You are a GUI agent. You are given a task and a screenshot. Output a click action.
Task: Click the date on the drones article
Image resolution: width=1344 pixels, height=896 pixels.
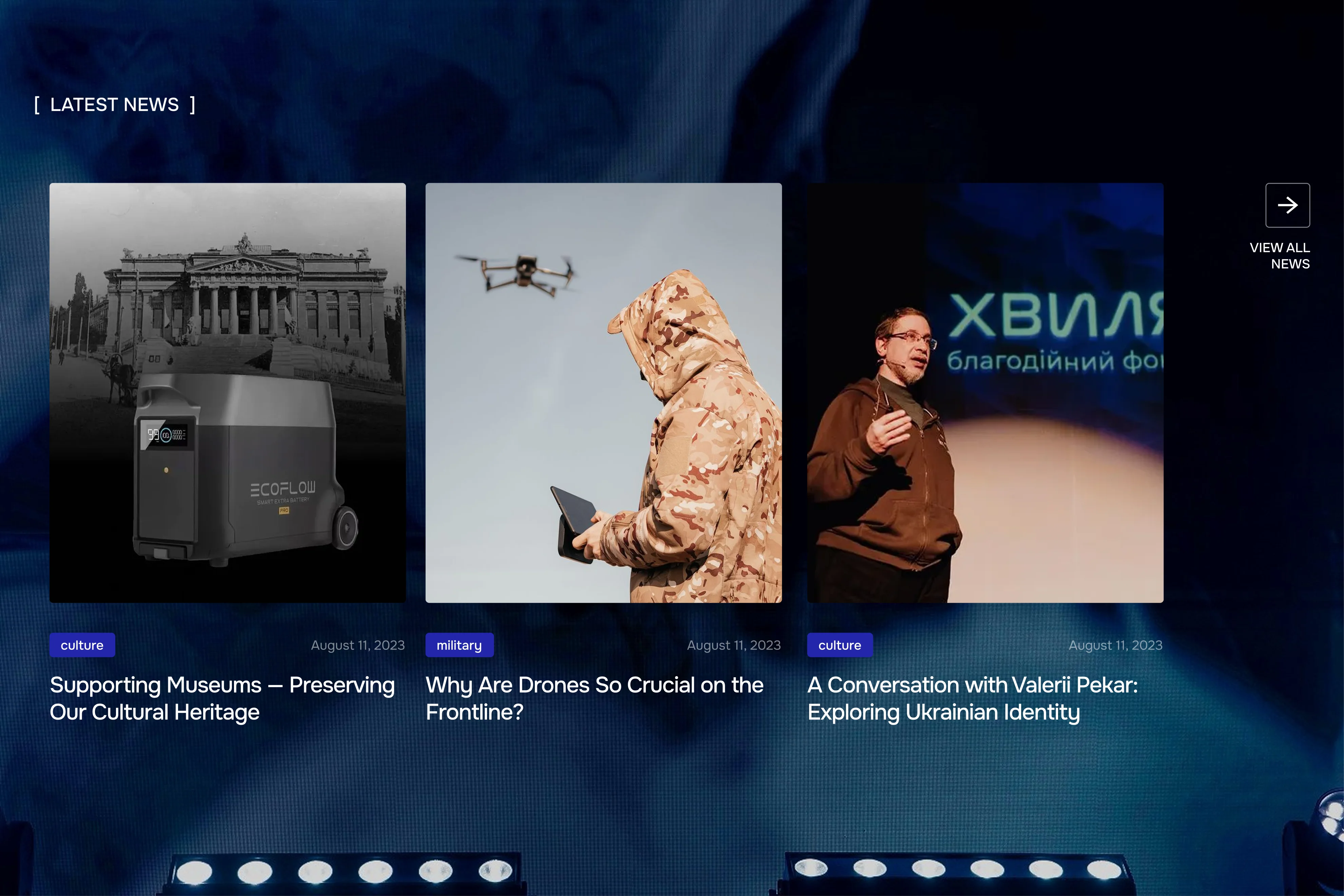(734, 645)
